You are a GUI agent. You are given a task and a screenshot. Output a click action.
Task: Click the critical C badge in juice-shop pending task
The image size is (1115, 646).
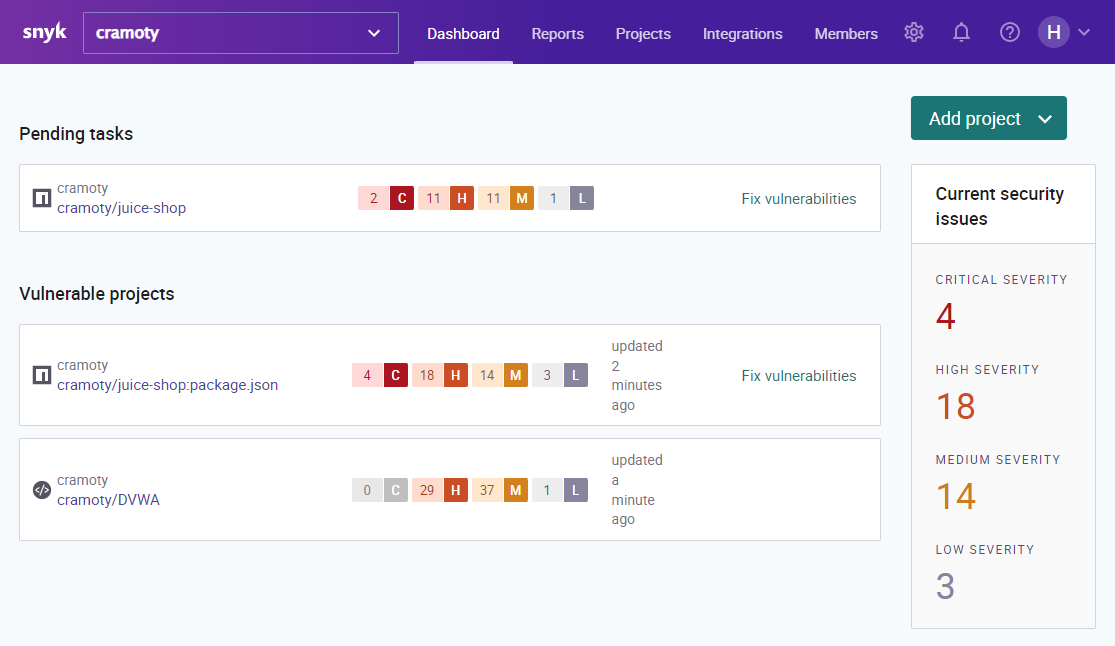point(402,198)
